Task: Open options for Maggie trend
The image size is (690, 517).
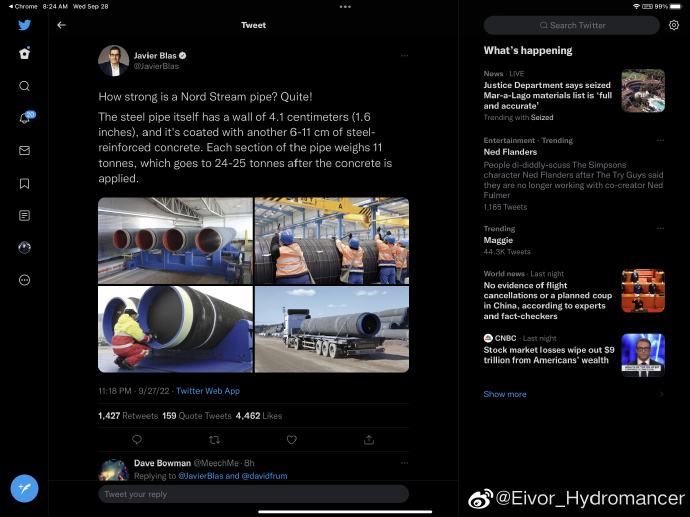Action: (x=660, y=228)
